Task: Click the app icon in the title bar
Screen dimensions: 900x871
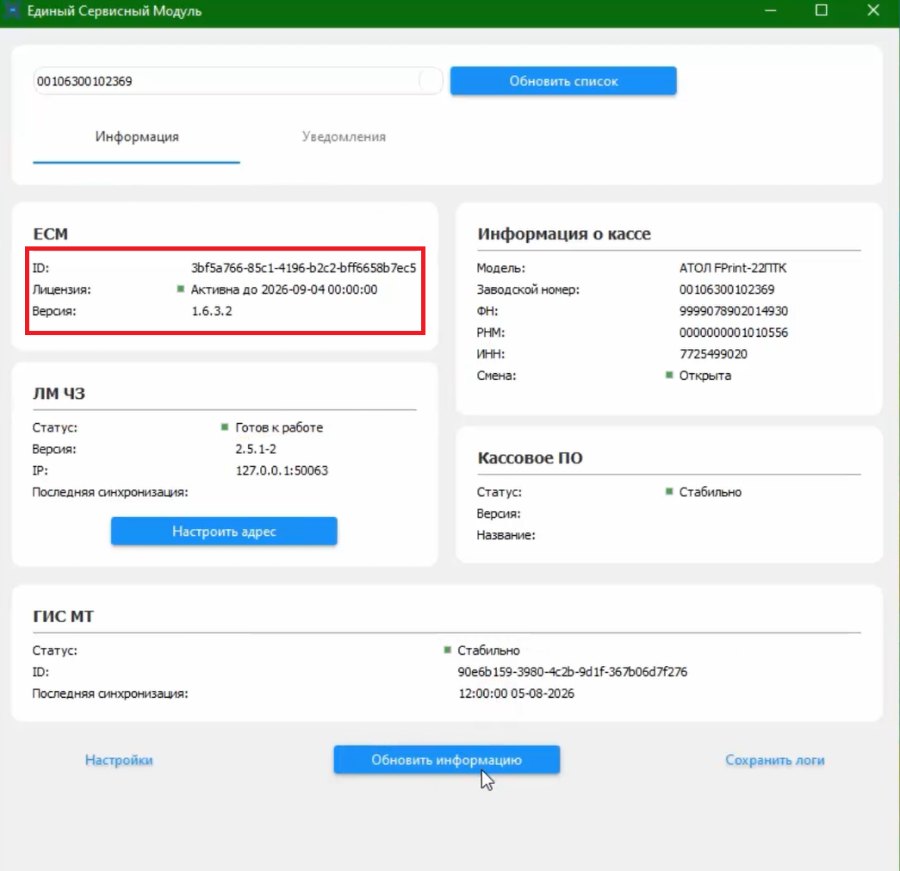Action: tap(11, 11)
